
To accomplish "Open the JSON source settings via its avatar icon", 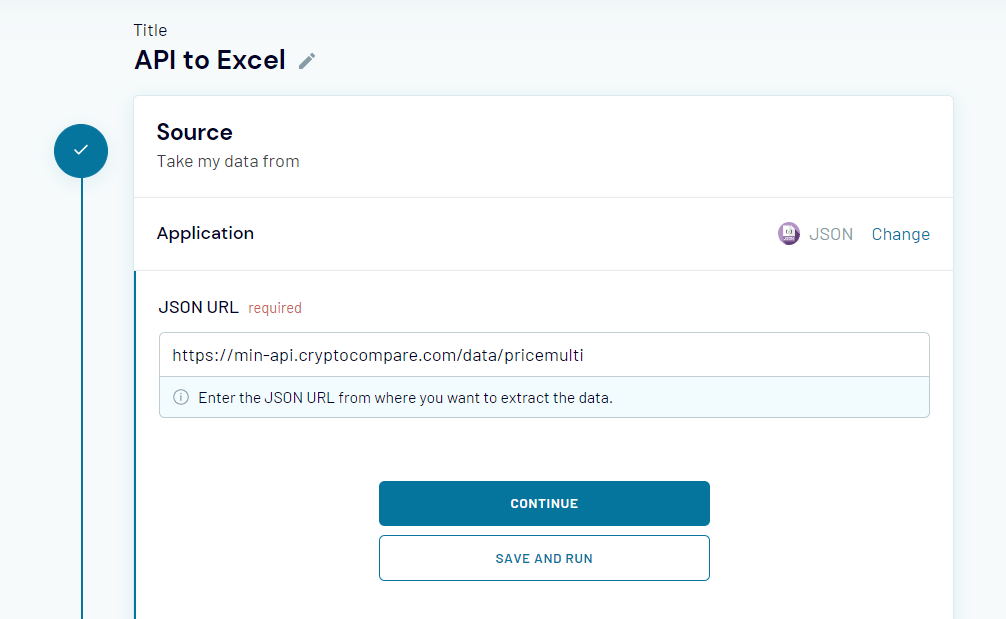I will 788,233.
